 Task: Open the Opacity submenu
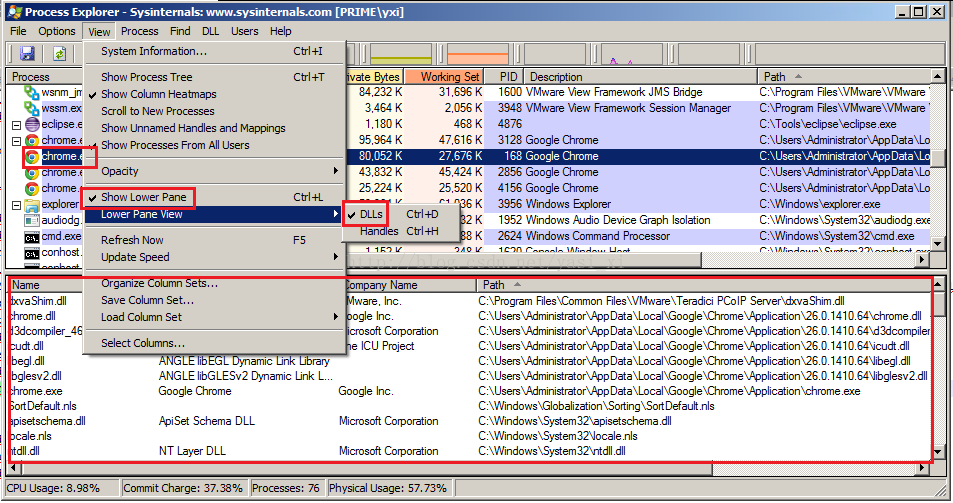(x=213, y=171)
